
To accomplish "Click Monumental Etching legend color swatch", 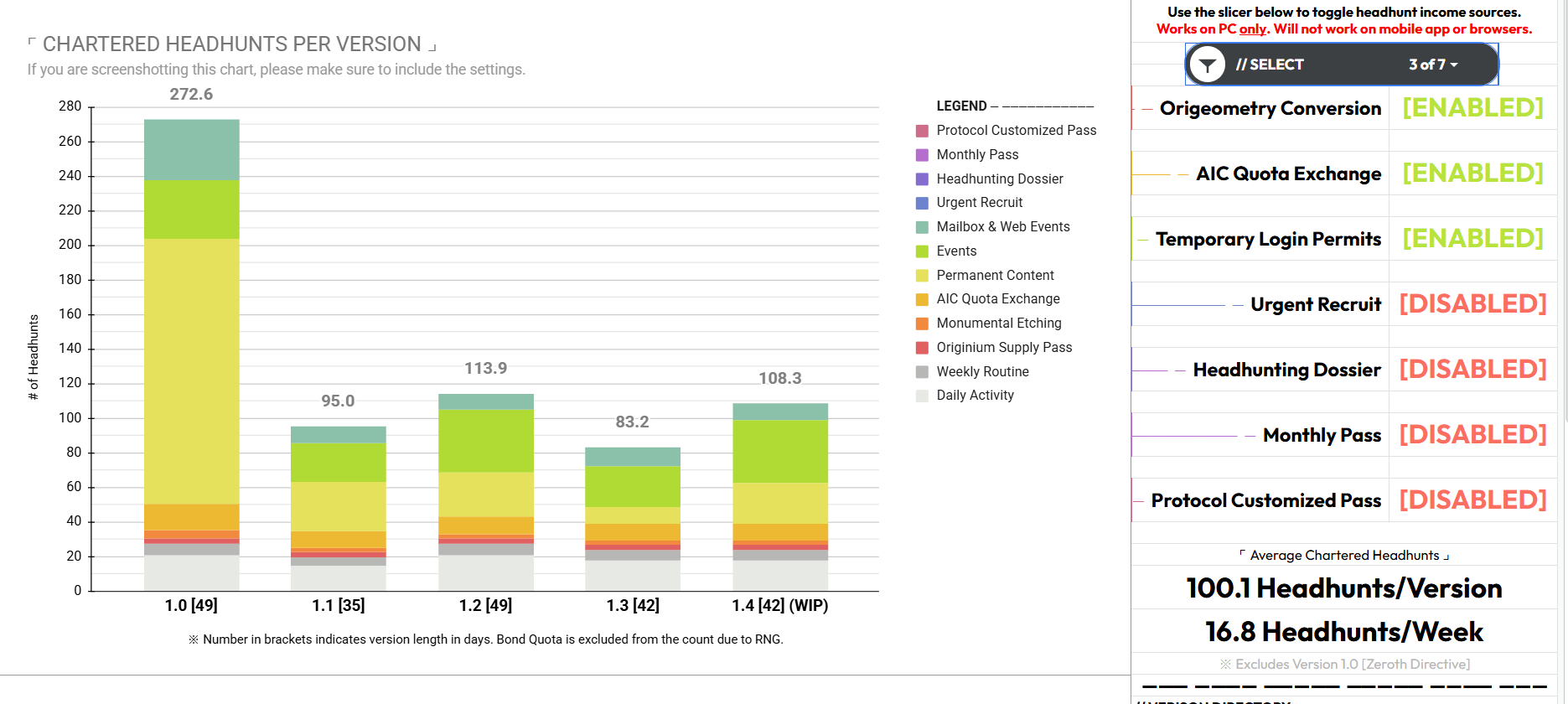I will [922, 324].
